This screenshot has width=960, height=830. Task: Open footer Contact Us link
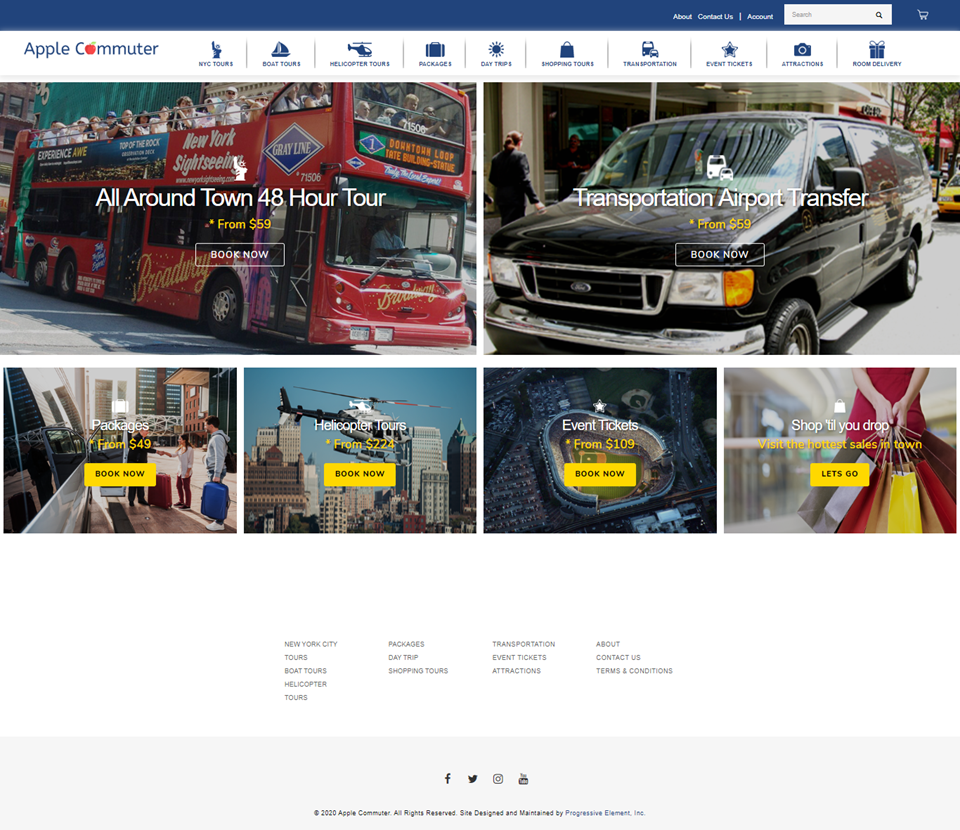click(618, 657)
